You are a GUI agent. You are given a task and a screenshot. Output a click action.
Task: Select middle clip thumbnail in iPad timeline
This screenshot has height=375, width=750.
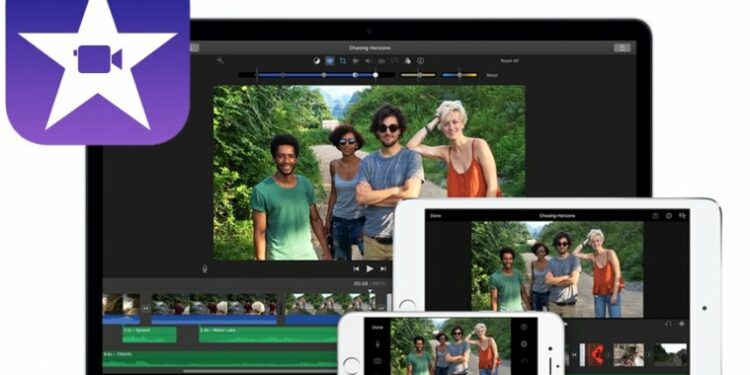[x=629, y=355]
